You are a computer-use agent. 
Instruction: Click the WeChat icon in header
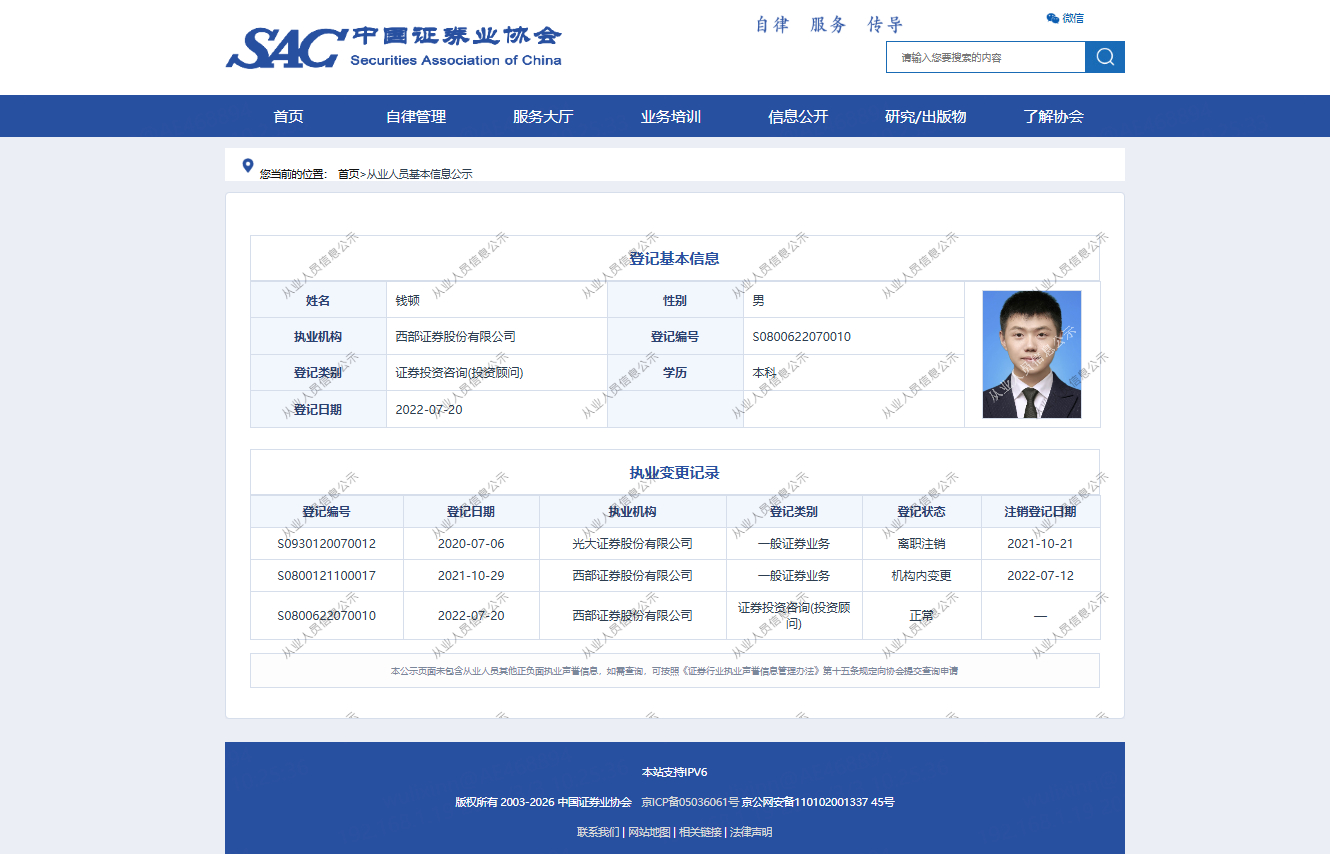[x=1052, y=18]
